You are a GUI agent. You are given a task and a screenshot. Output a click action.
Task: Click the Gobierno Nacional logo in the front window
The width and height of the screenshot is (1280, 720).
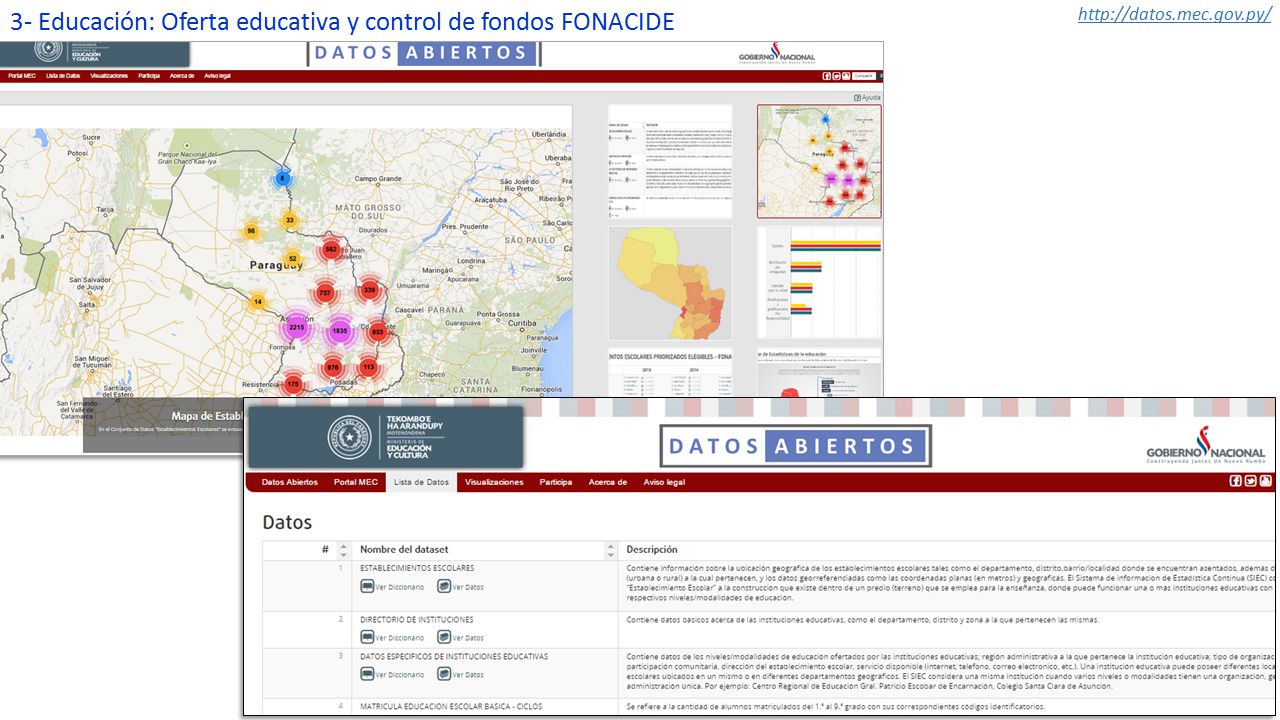[x=1206, y=445]
